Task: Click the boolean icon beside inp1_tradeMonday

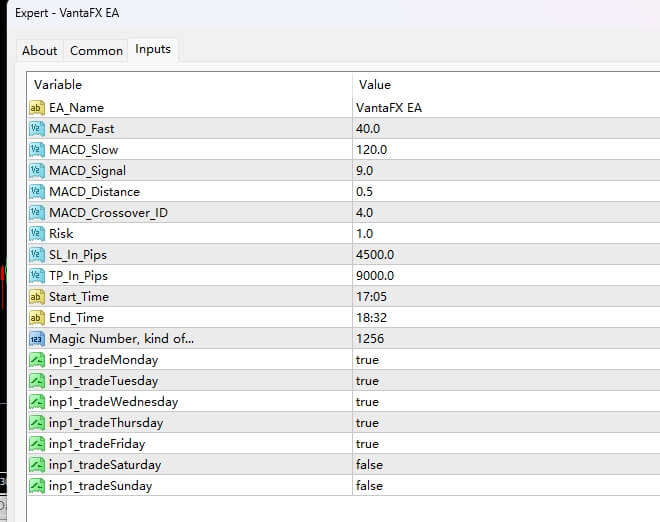Action: [x=38, y=360]
